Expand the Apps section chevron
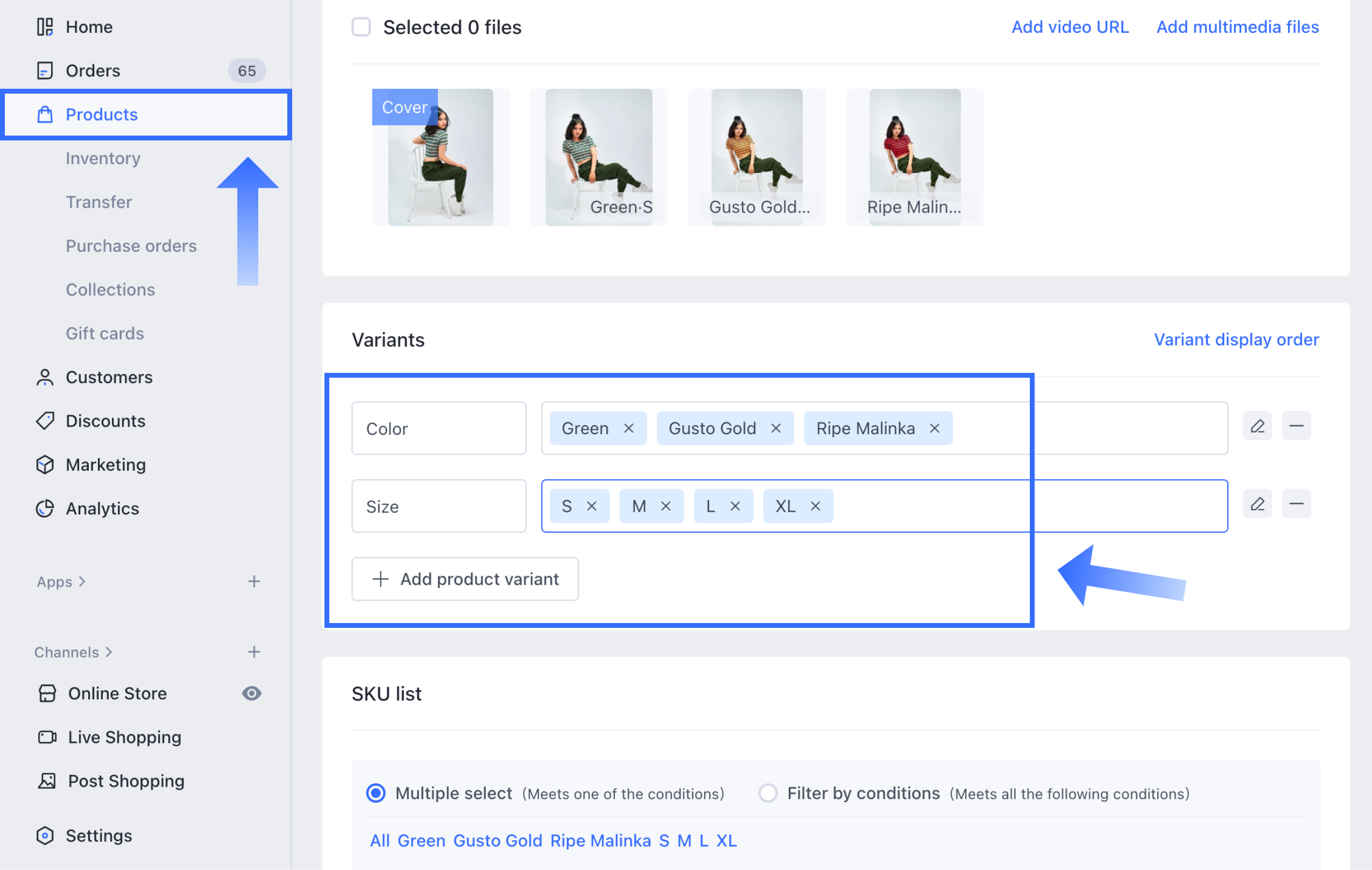This screenshot has height=870, width=1372. pyautogui.click(x=82, y=581)
